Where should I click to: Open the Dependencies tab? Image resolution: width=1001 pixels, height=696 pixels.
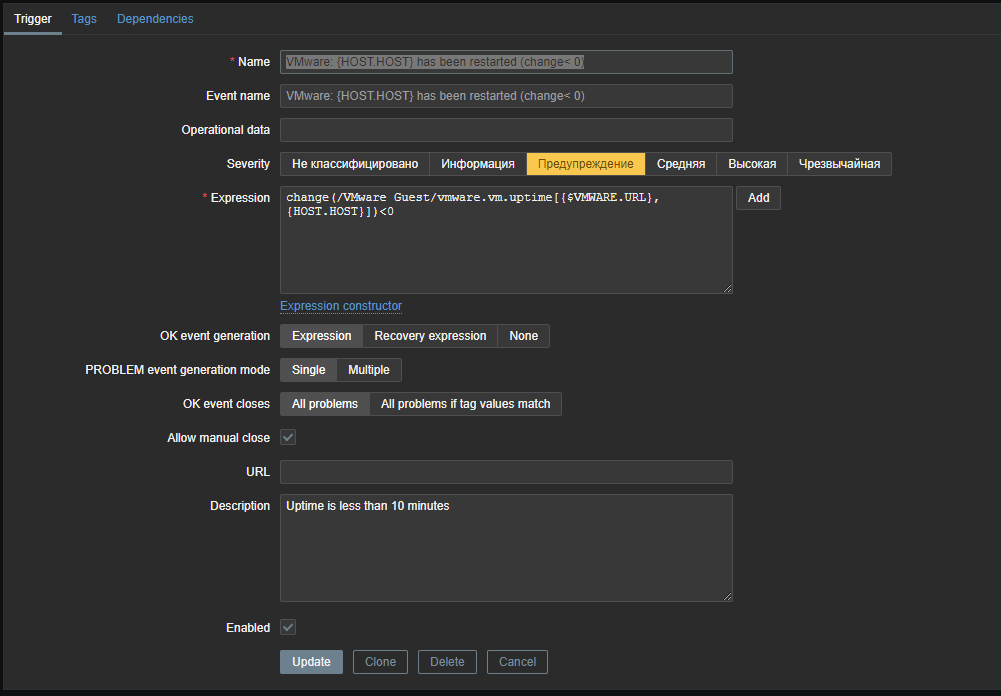click(x=155, y=19)
